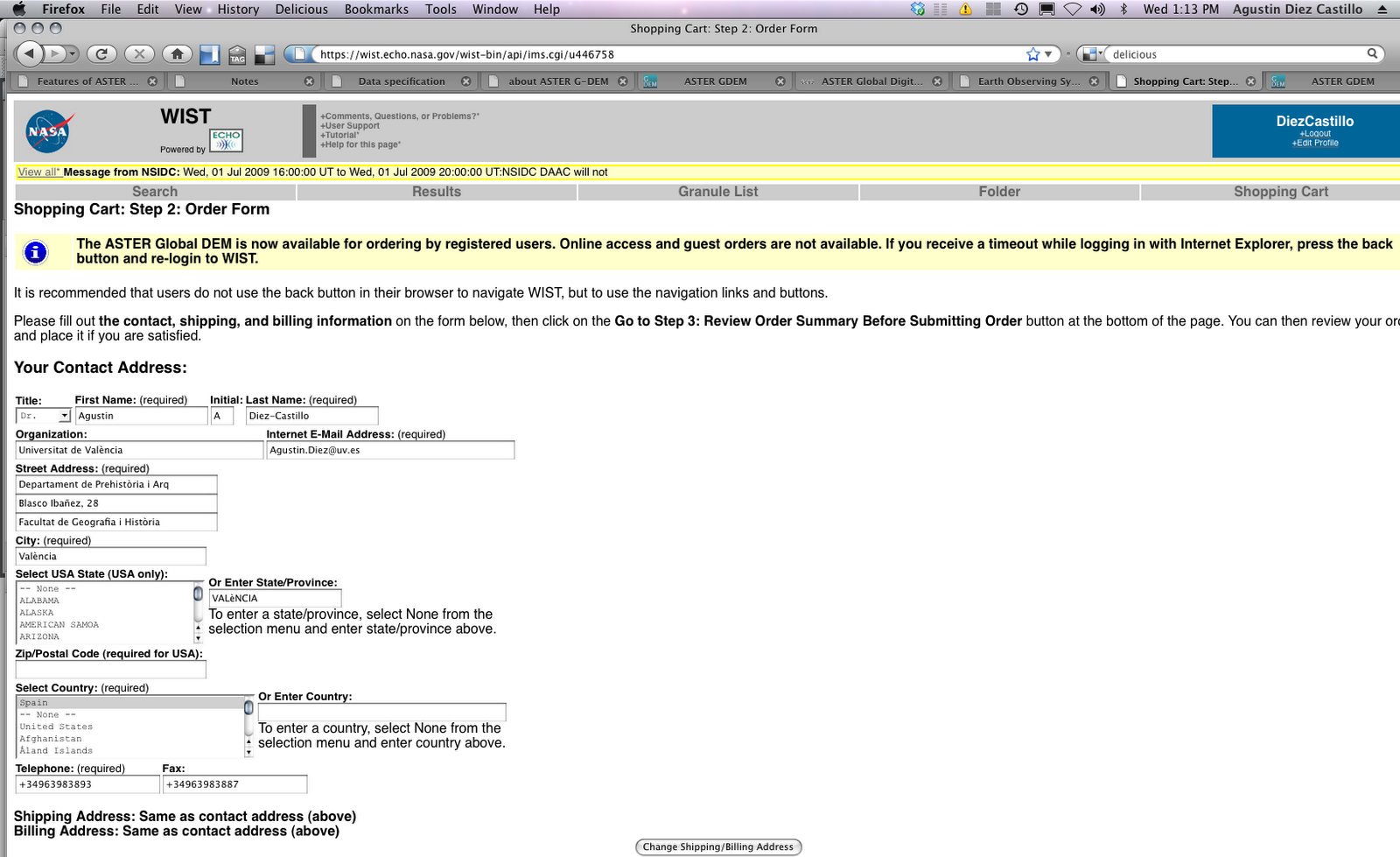
Task: Click the View all messages link
Action: pos(39,172)
